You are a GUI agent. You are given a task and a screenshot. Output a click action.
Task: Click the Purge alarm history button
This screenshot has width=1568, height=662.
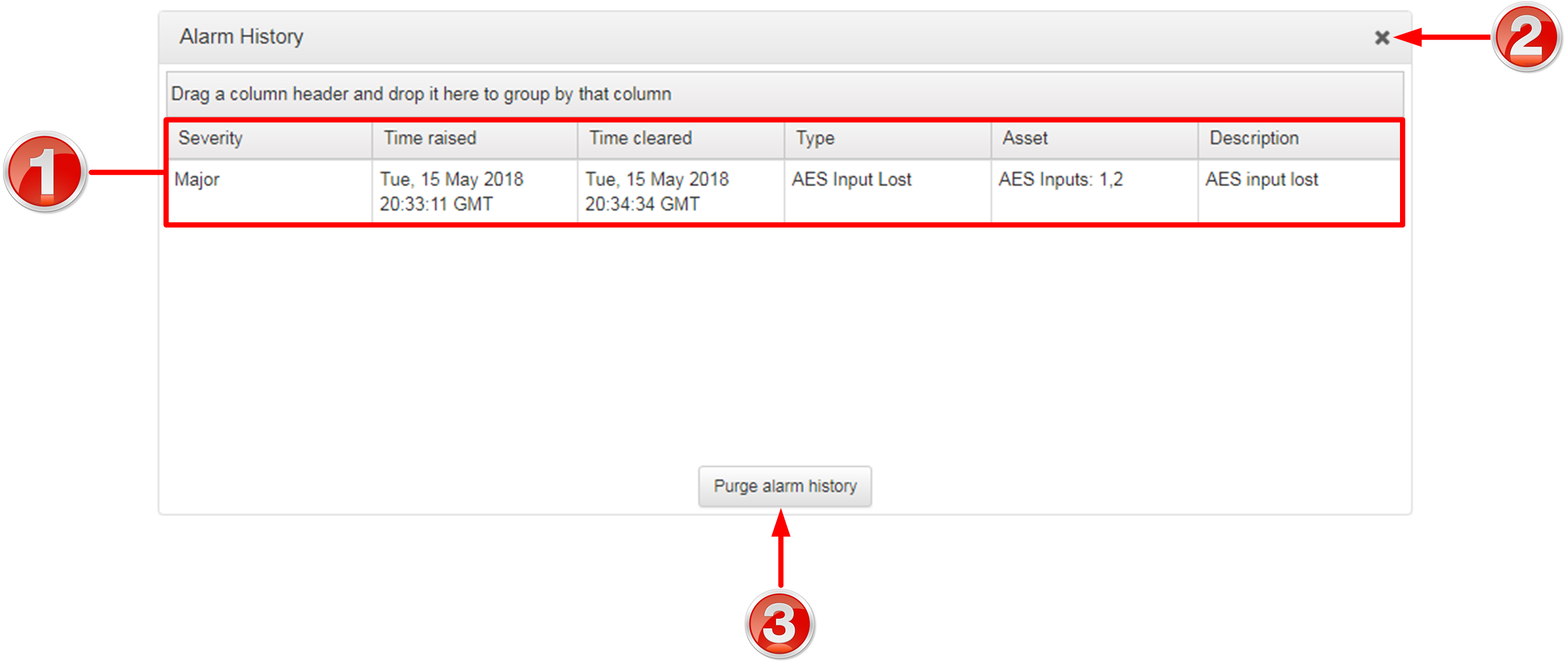pyautogui.click(x=784, y=486)
